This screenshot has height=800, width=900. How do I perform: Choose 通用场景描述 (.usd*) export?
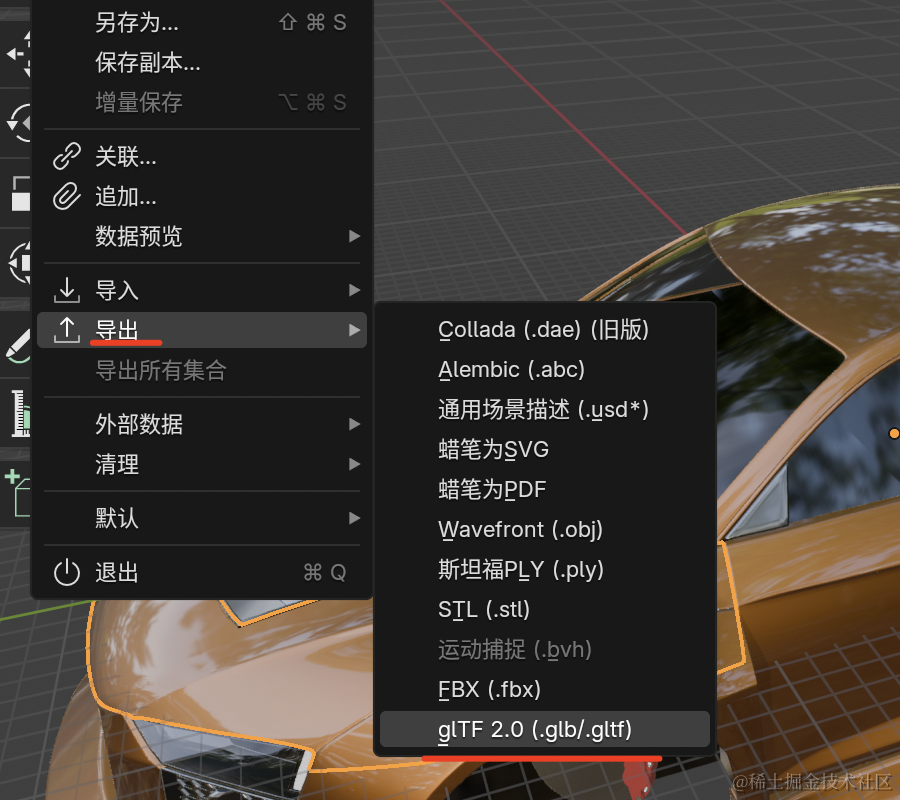tap(545, 410)
